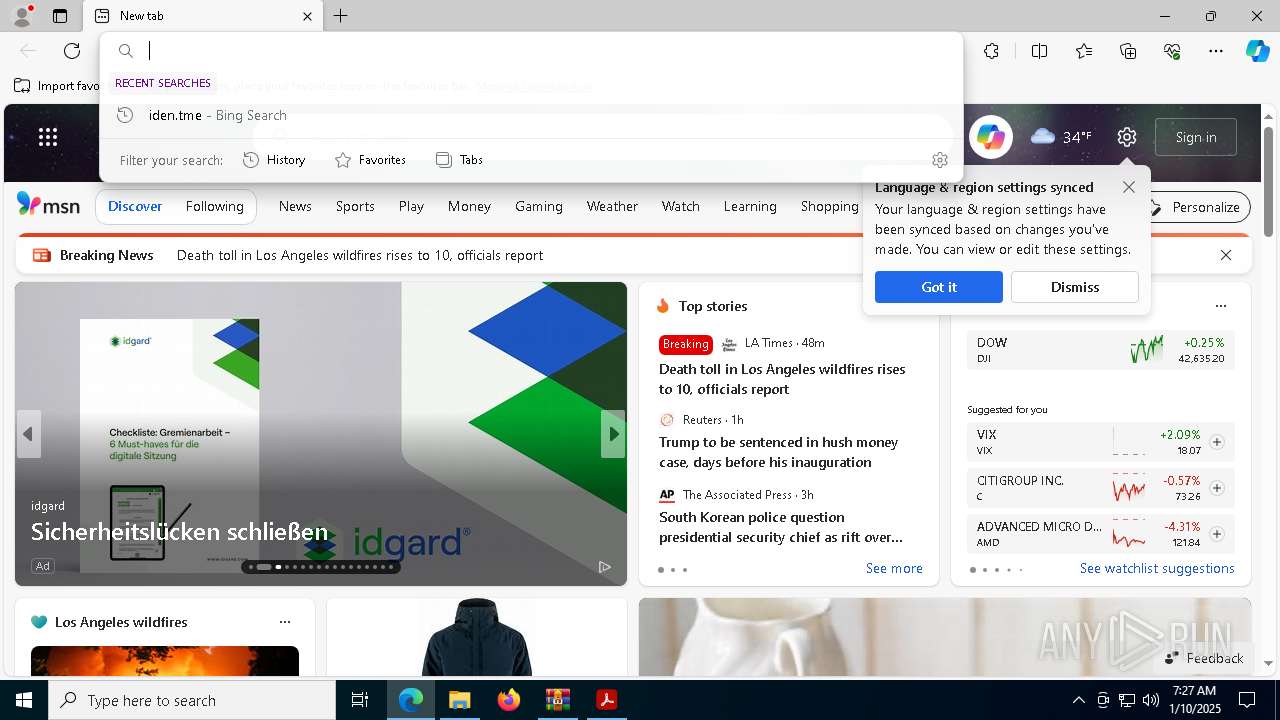This screenshot has height=720, width=1280.
Task: Launch Firefox from the taskbar
Action: click(508, 700)
